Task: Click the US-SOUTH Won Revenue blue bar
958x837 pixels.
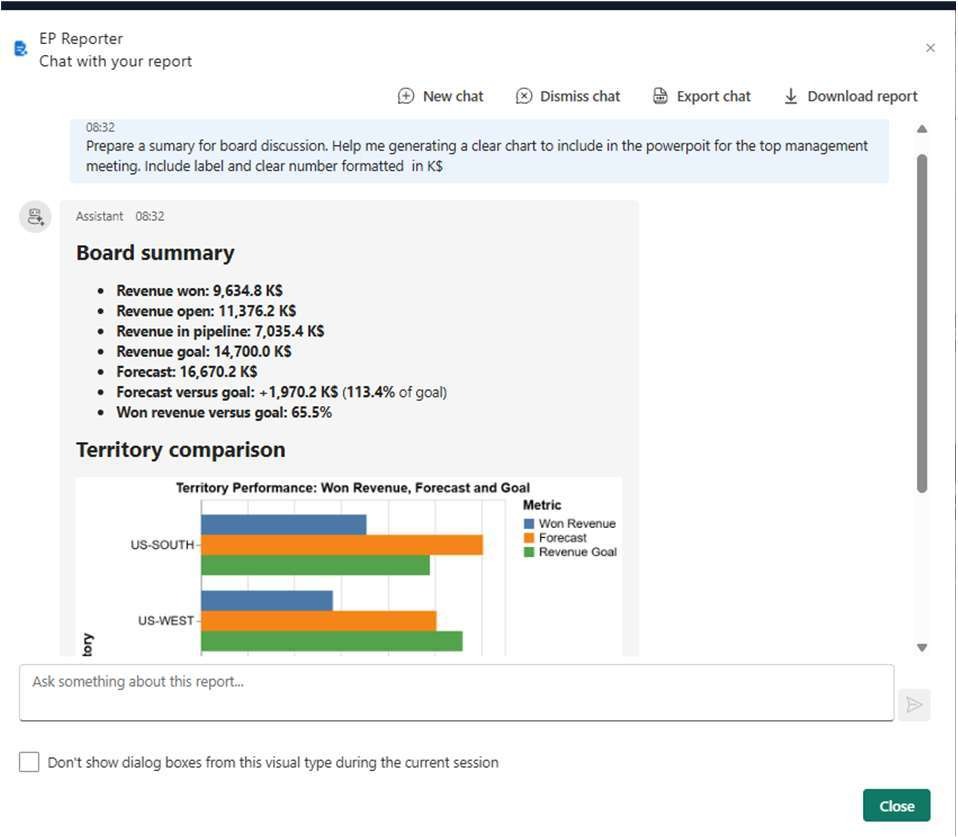Action: coord(283,525)
